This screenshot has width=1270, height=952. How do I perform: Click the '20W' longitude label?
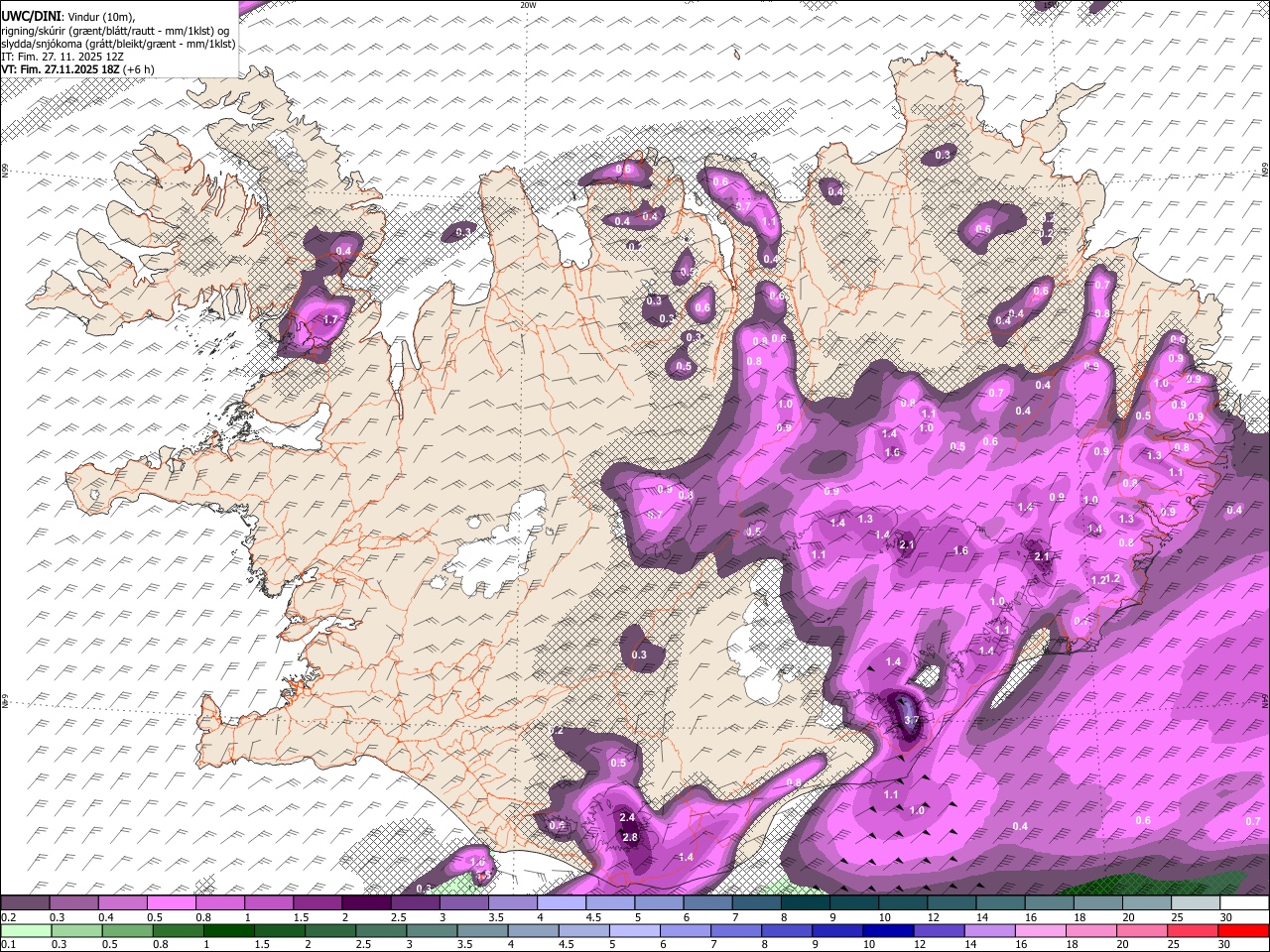528,5
